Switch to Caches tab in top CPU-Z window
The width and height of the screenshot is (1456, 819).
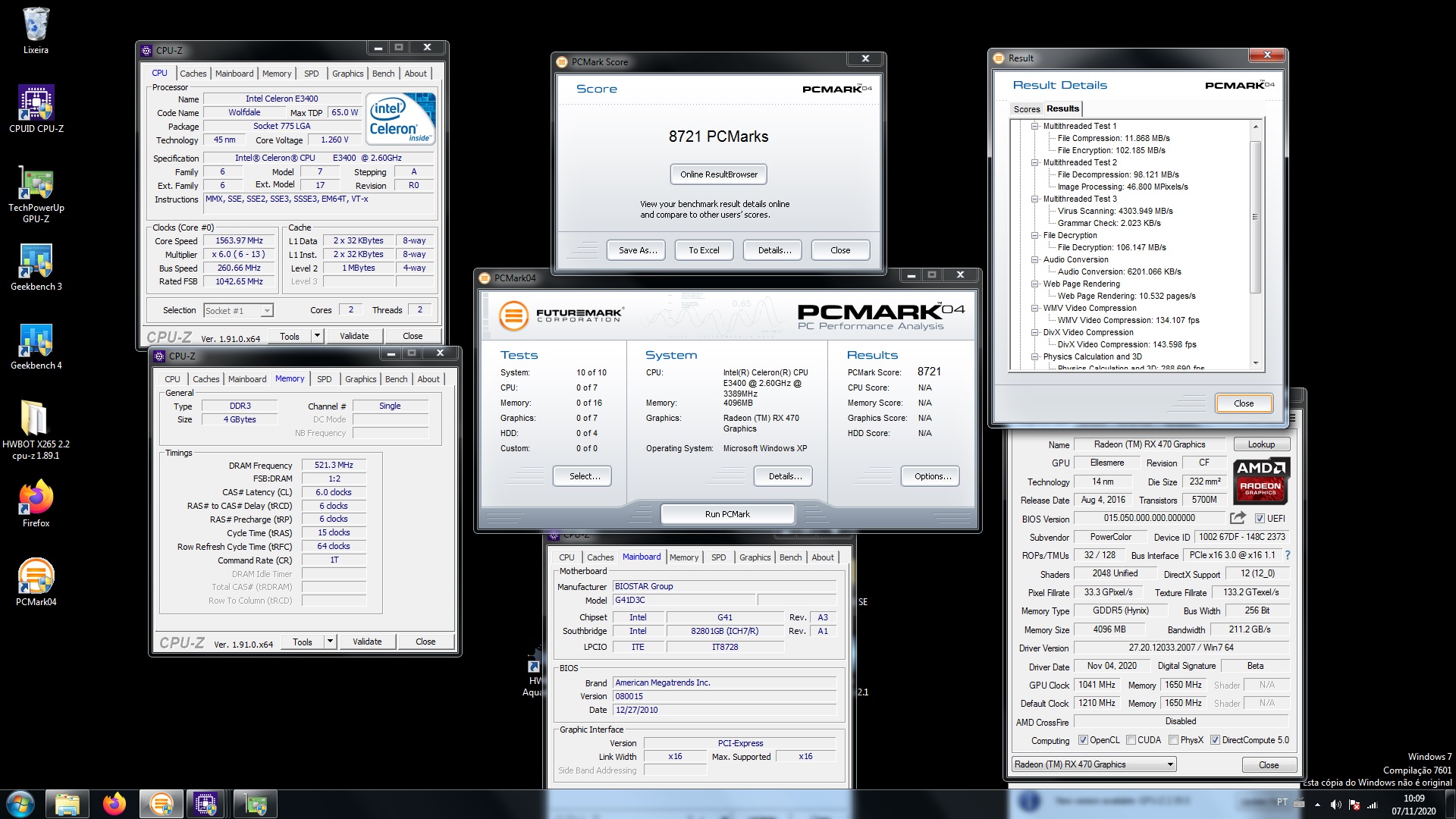pos(193,74)
